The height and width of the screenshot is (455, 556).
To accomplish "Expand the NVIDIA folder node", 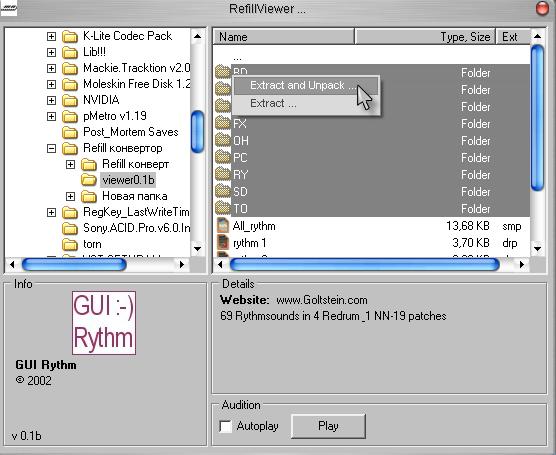I will point(51,100).
